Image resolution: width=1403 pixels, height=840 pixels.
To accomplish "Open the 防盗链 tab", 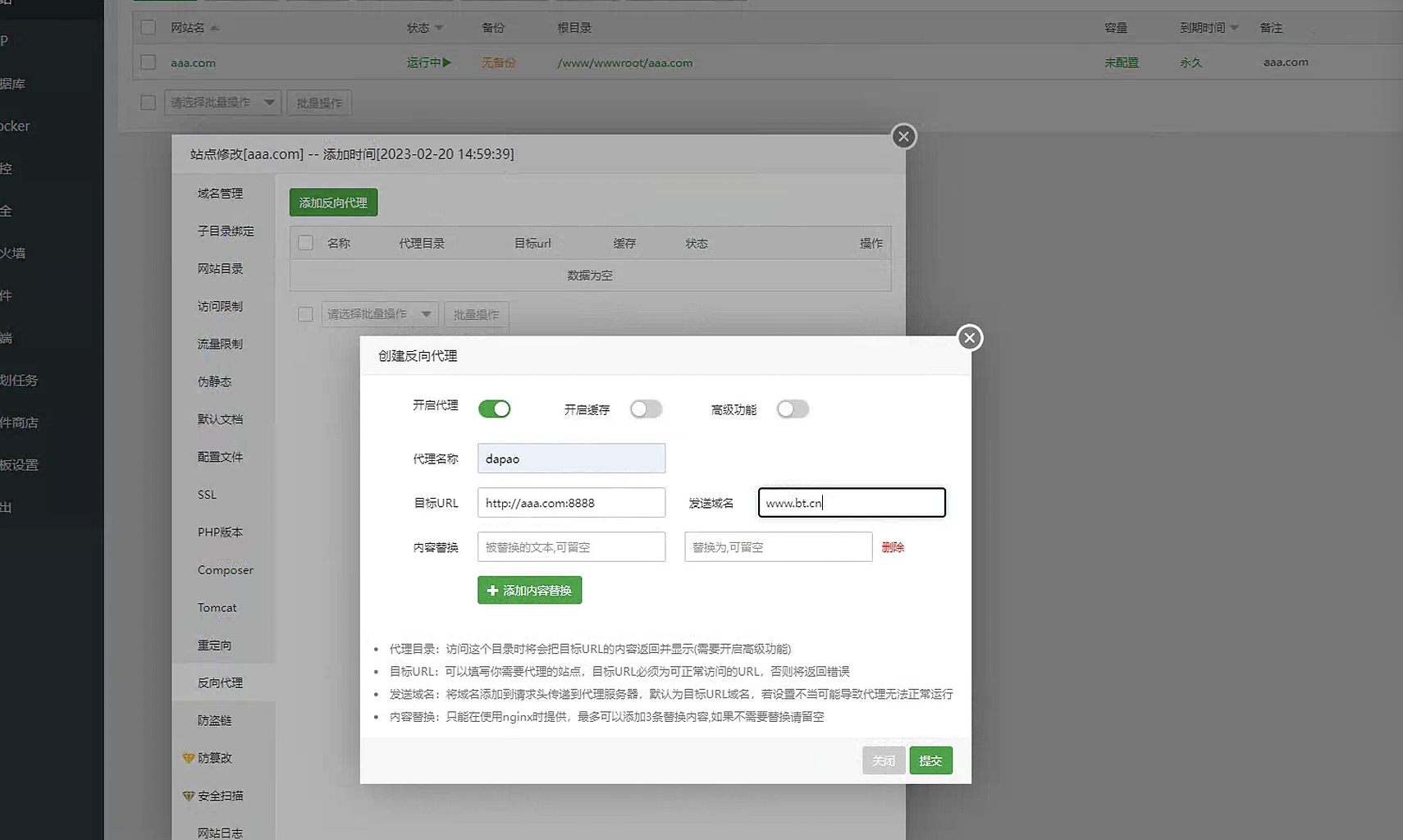I will 214,720.
